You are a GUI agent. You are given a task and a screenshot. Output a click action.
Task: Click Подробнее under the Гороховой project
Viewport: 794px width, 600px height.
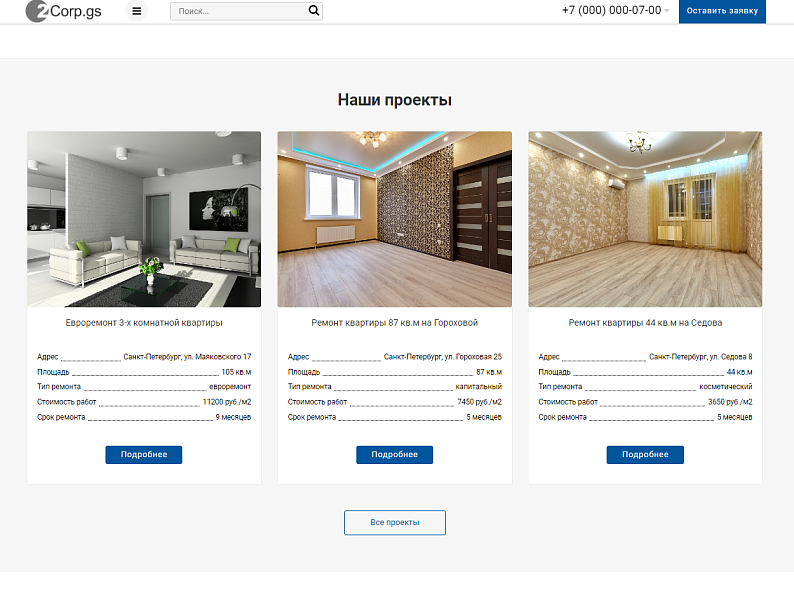pyautogui.click(x=394, y=455)
